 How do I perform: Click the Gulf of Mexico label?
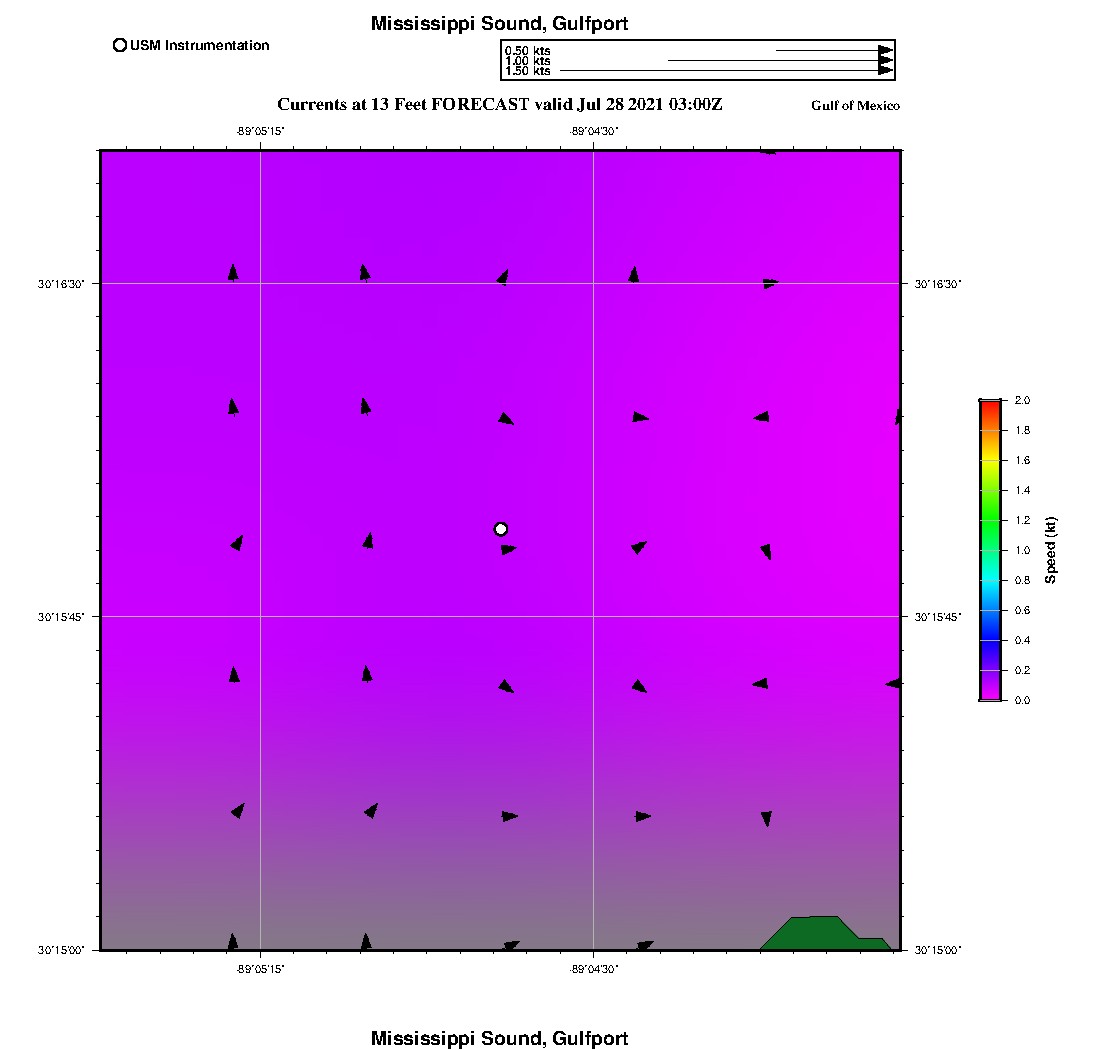click(x=855, y=106)
